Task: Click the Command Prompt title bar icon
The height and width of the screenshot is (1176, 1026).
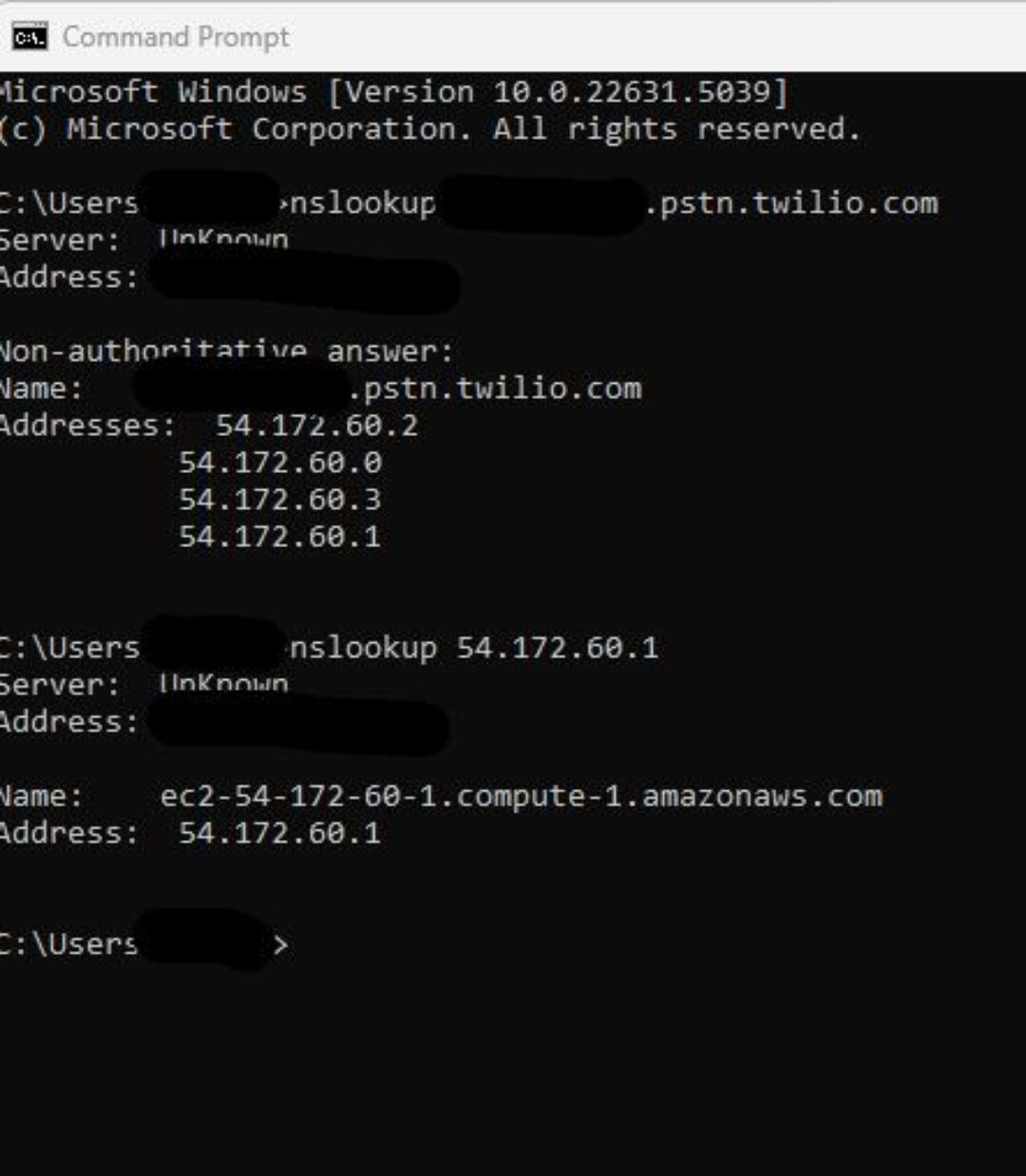Action: click(x=29, y=37)
